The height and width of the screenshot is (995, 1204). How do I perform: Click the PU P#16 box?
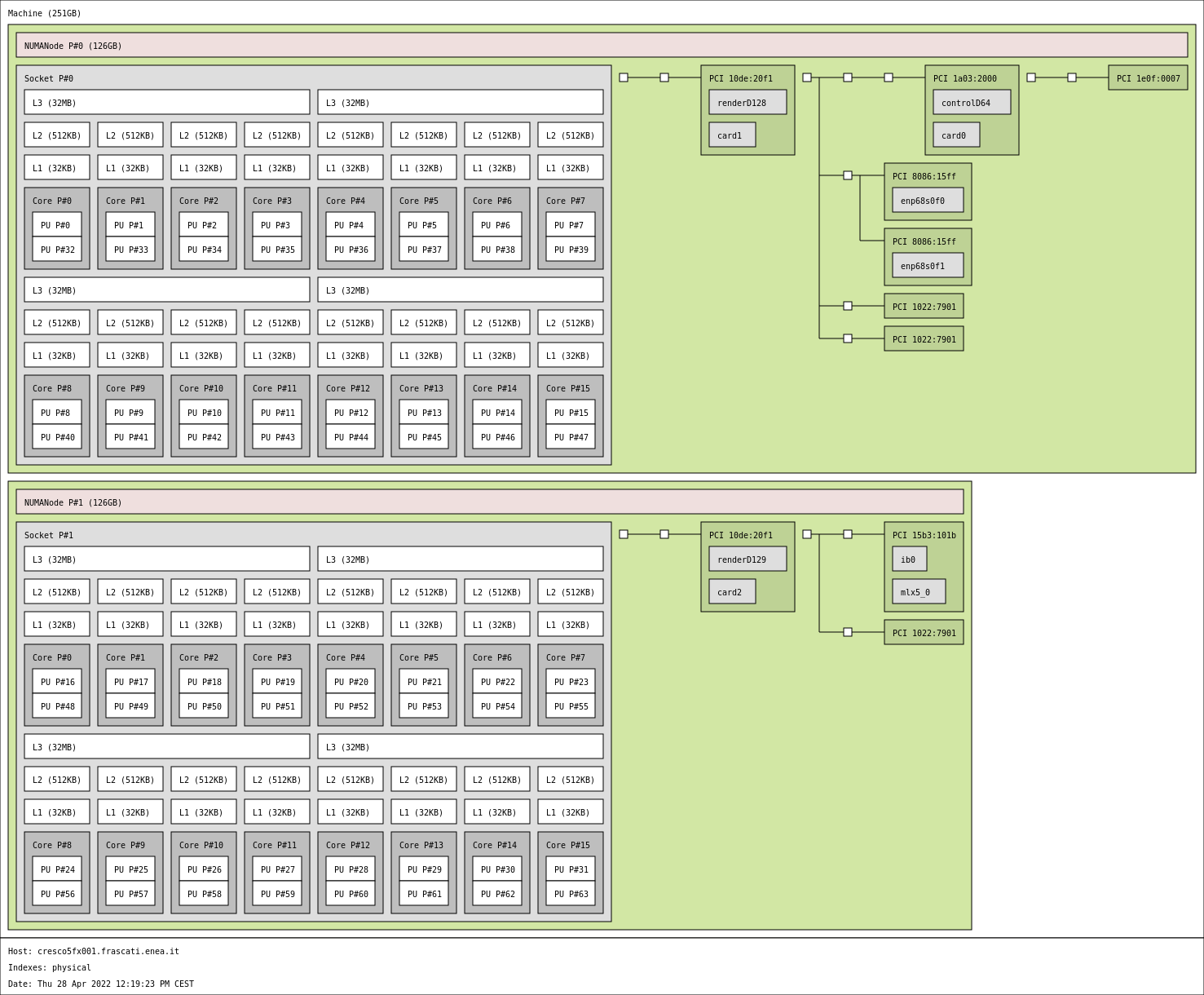[x=57, y=681]
